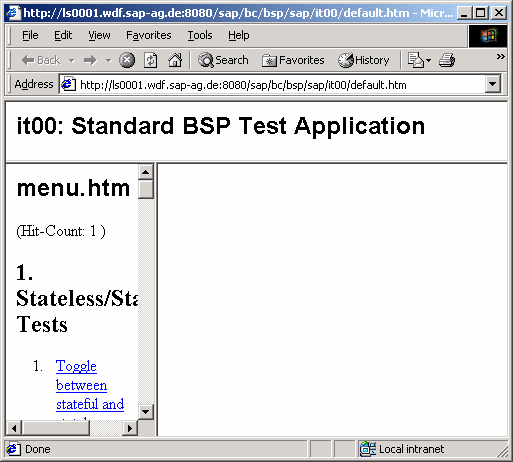Click the menu frame's vertical scrollbar down arrow
The width and height of the screenshot is (513, 462).
click(x=145, y=412)
